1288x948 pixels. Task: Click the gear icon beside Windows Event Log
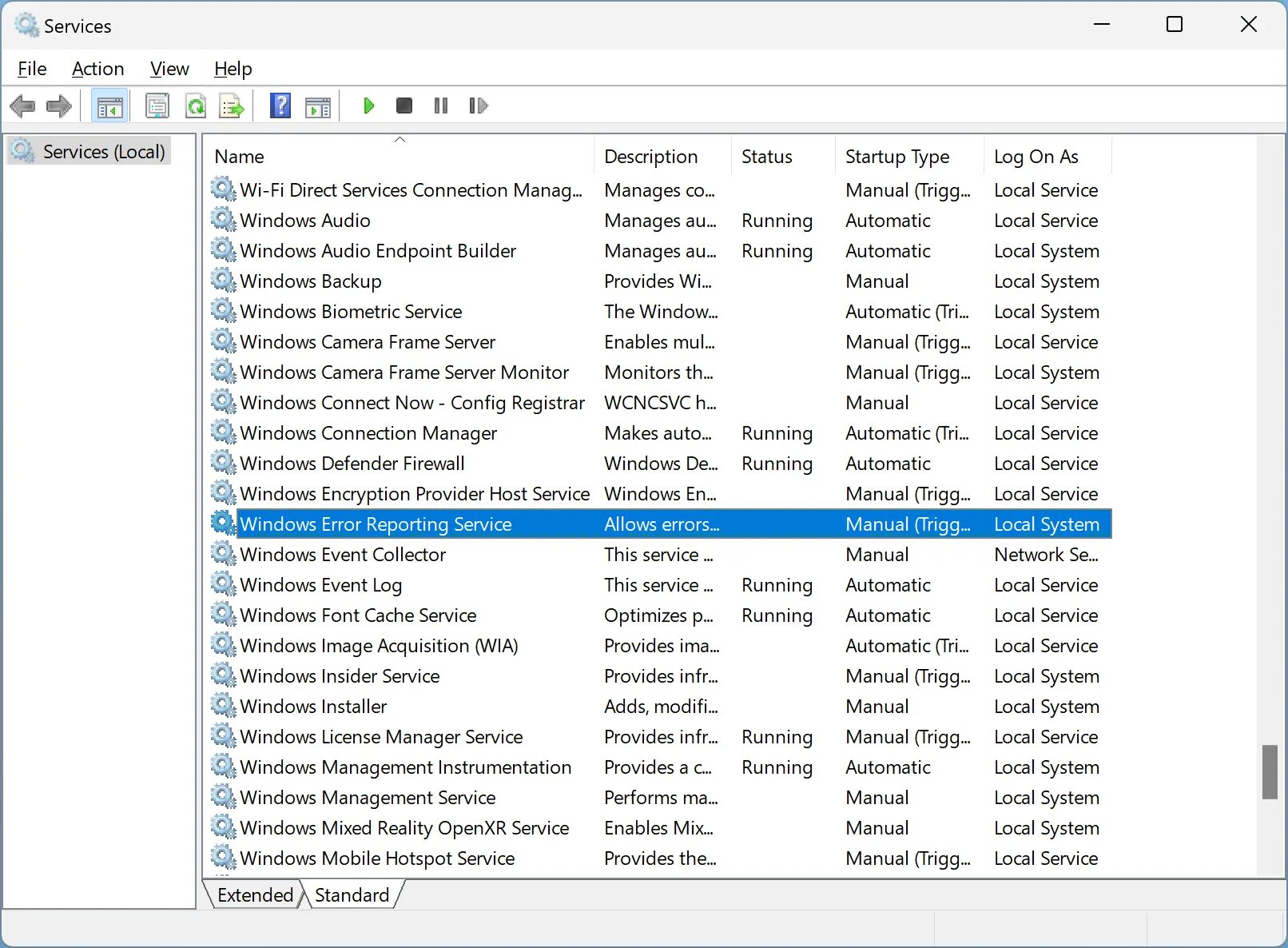[x=224, y=584]
